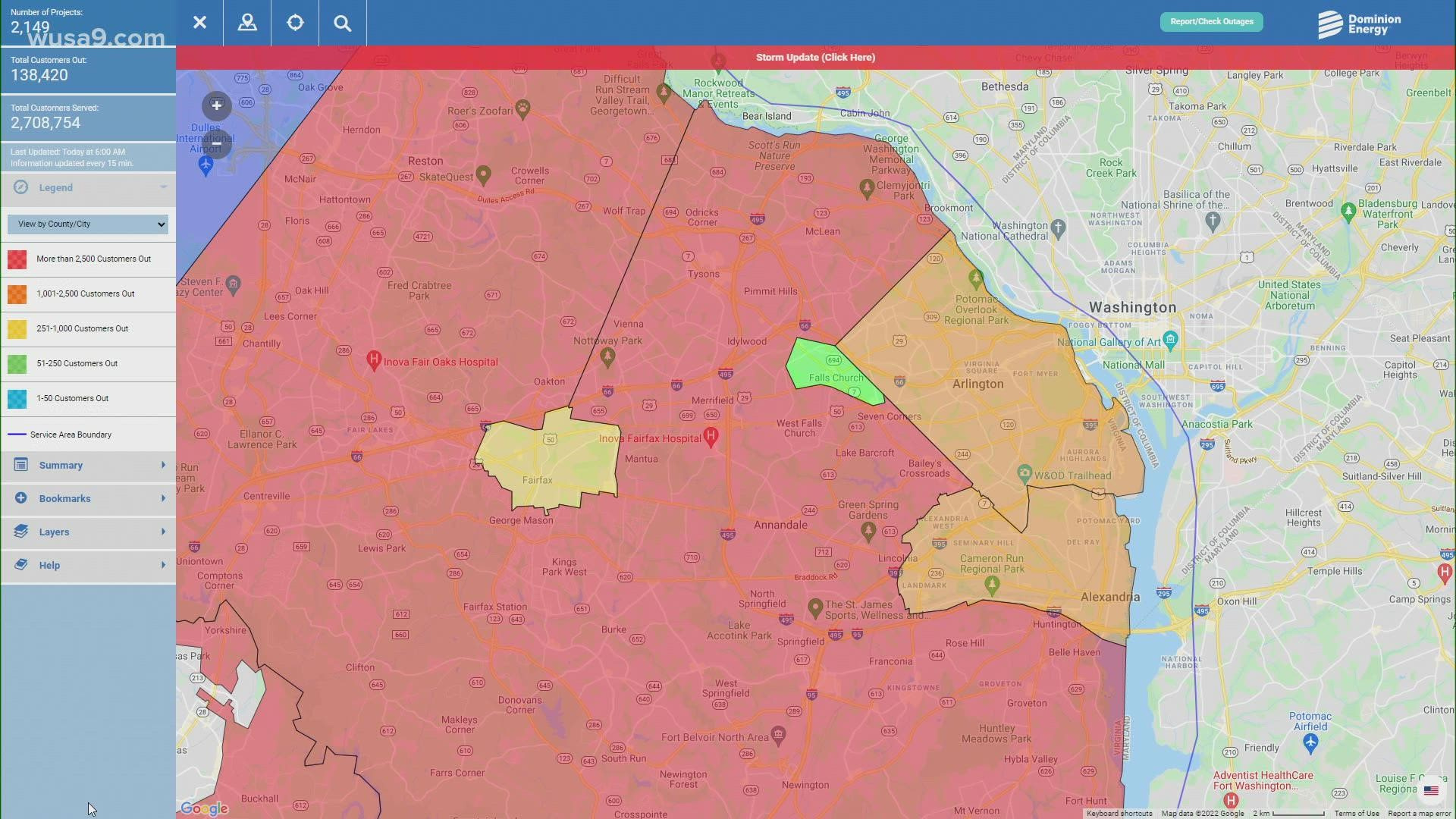Image resolution: width=1456 pixels, height=819 pixels.
Task: Expand the Layers section arrow
Action: point(163,532)
